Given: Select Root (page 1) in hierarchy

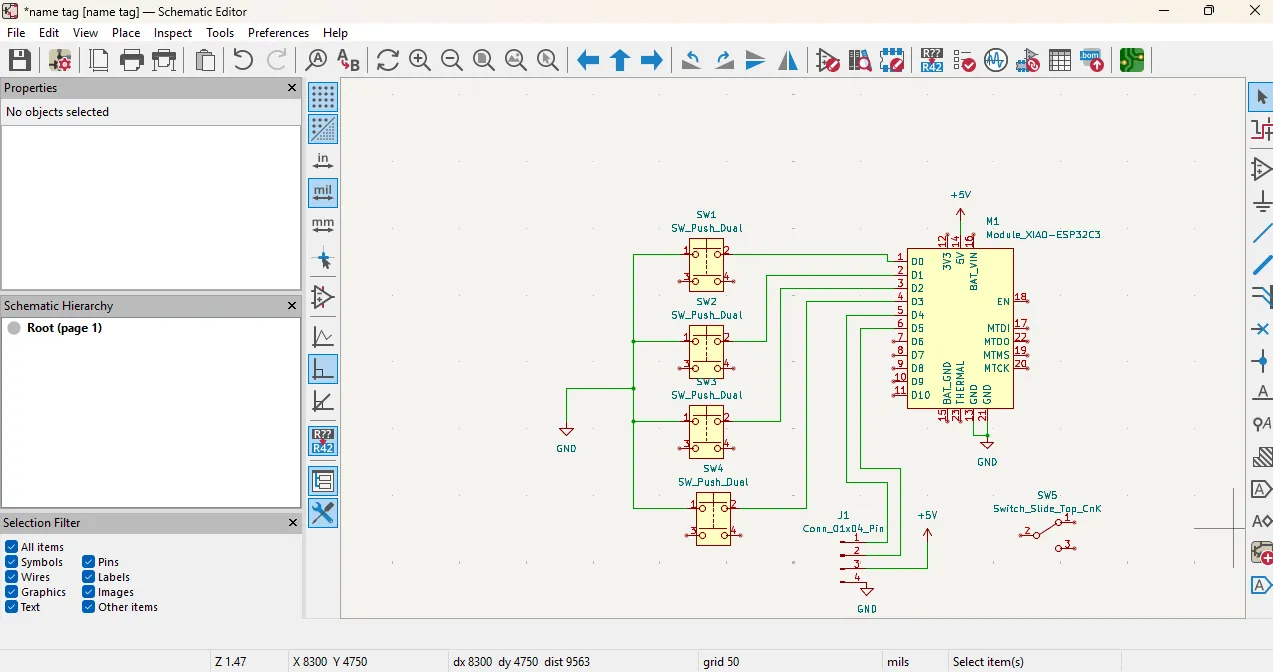Looking at the screenshot, I should click(x=64, y=328).
